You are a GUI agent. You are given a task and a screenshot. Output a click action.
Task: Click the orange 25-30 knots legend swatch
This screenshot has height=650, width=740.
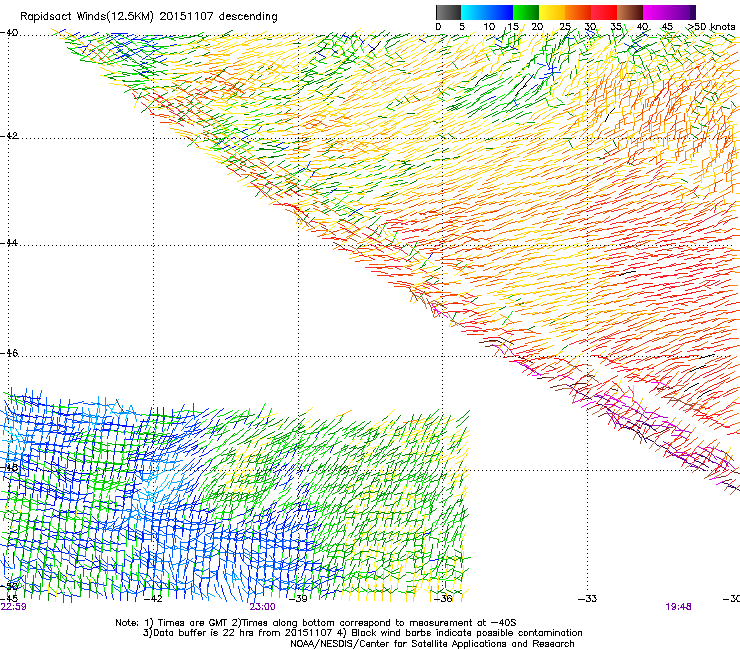pyautogui.click(x=578, y=12)
